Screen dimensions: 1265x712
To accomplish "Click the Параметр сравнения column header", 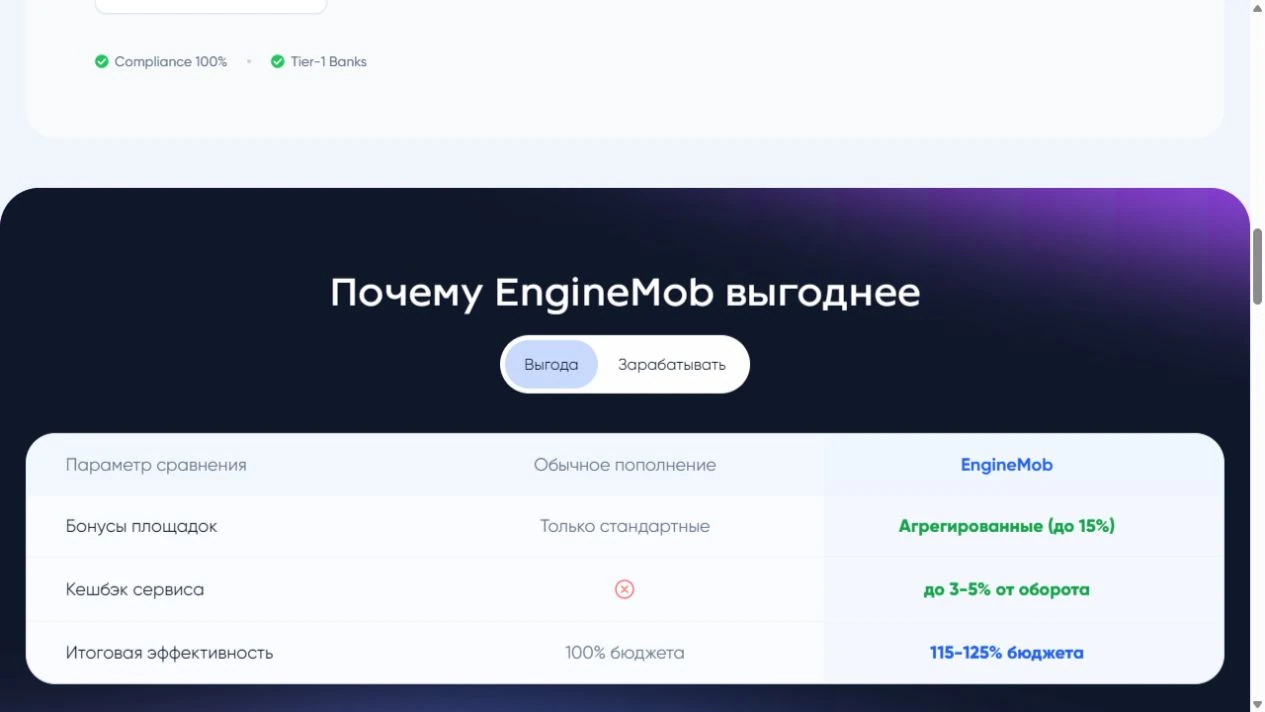I will click(x=156, y=465).
